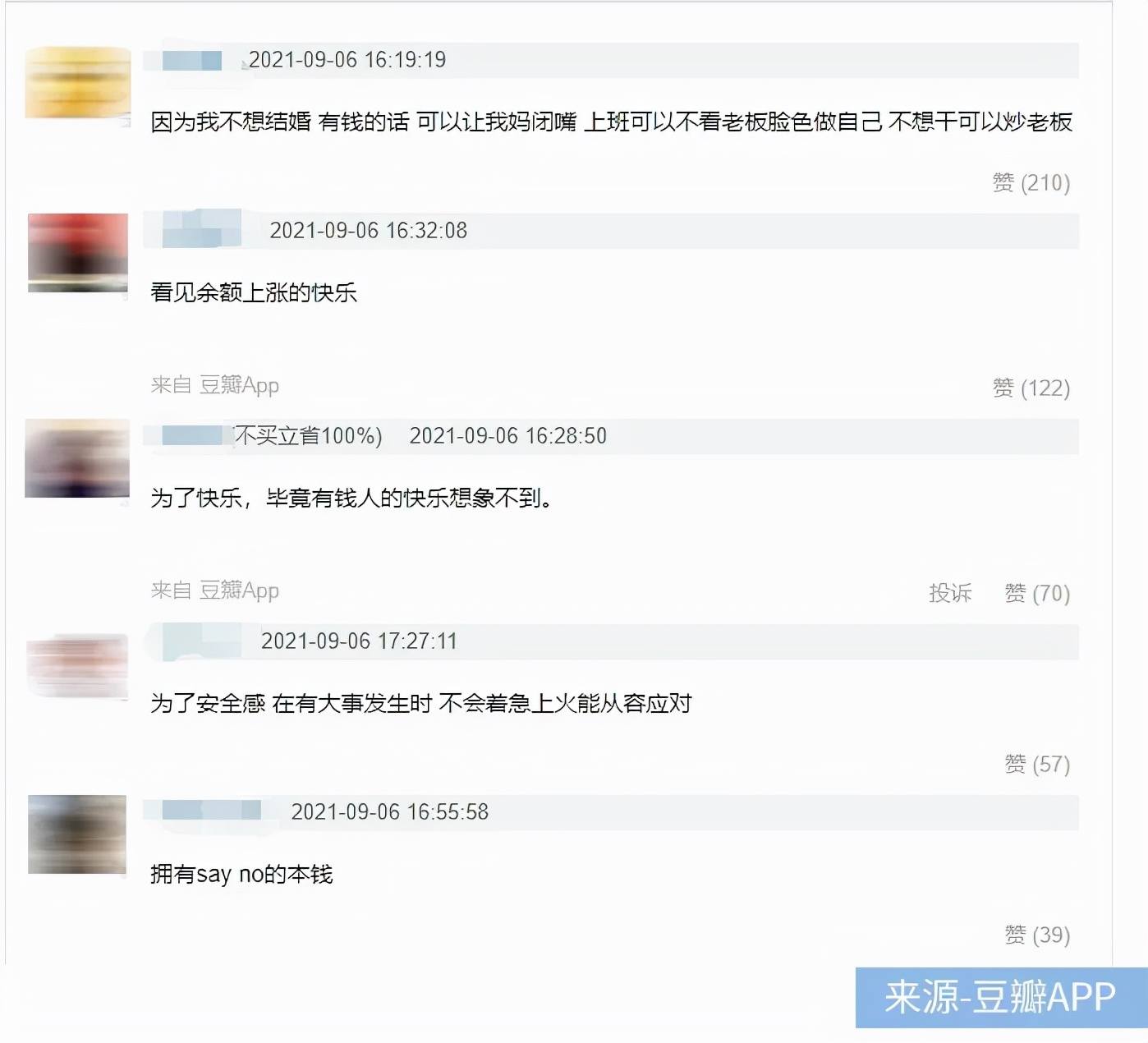Click blurred username beside 16:19:19 timestamp
Viewport: 1148px width, 1043px height.
point(192,60)
